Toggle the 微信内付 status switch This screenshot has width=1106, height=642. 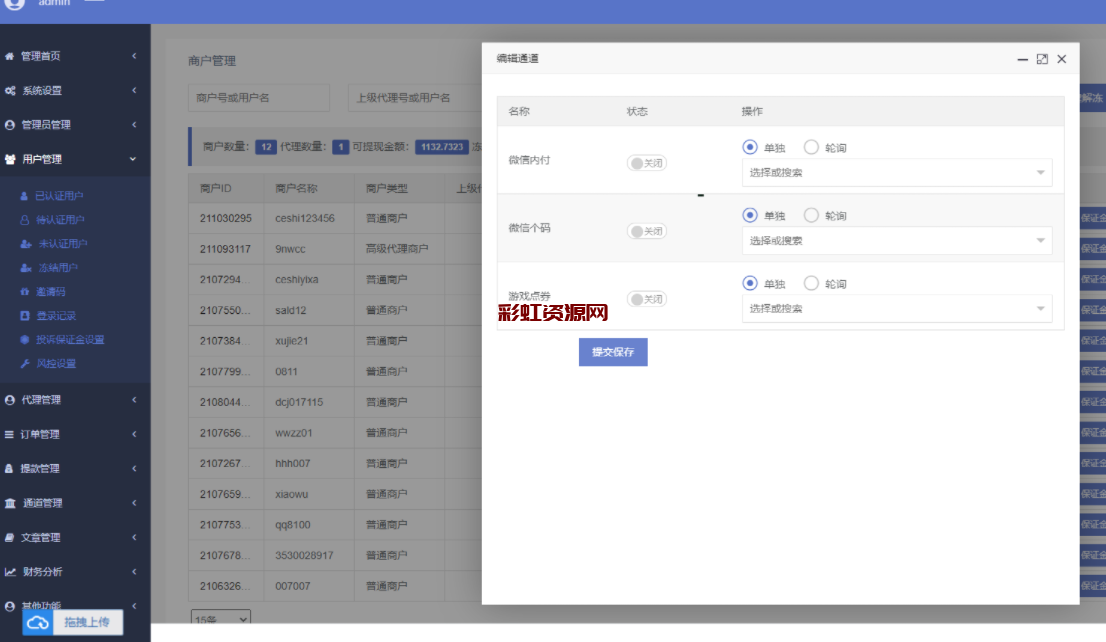pos(646,163)
